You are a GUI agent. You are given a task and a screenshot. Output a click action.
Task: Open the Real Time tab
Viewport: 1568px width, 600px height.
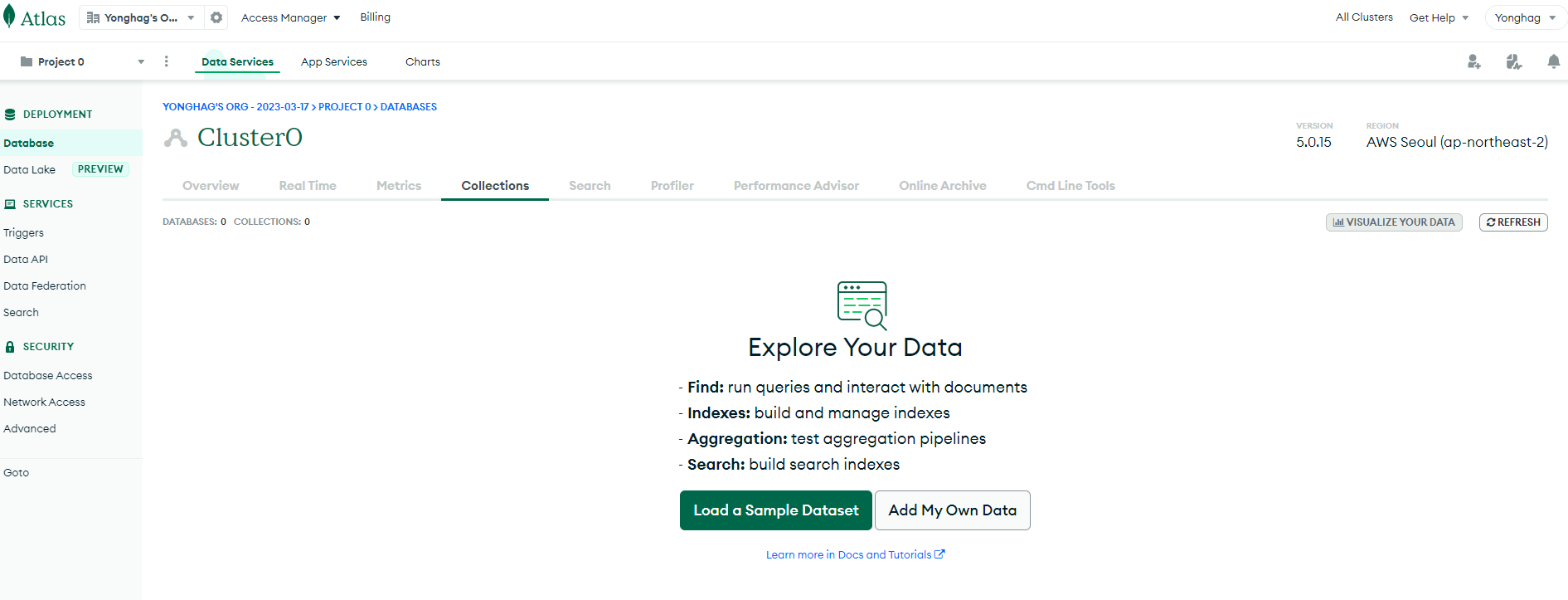tap(308, 186)
